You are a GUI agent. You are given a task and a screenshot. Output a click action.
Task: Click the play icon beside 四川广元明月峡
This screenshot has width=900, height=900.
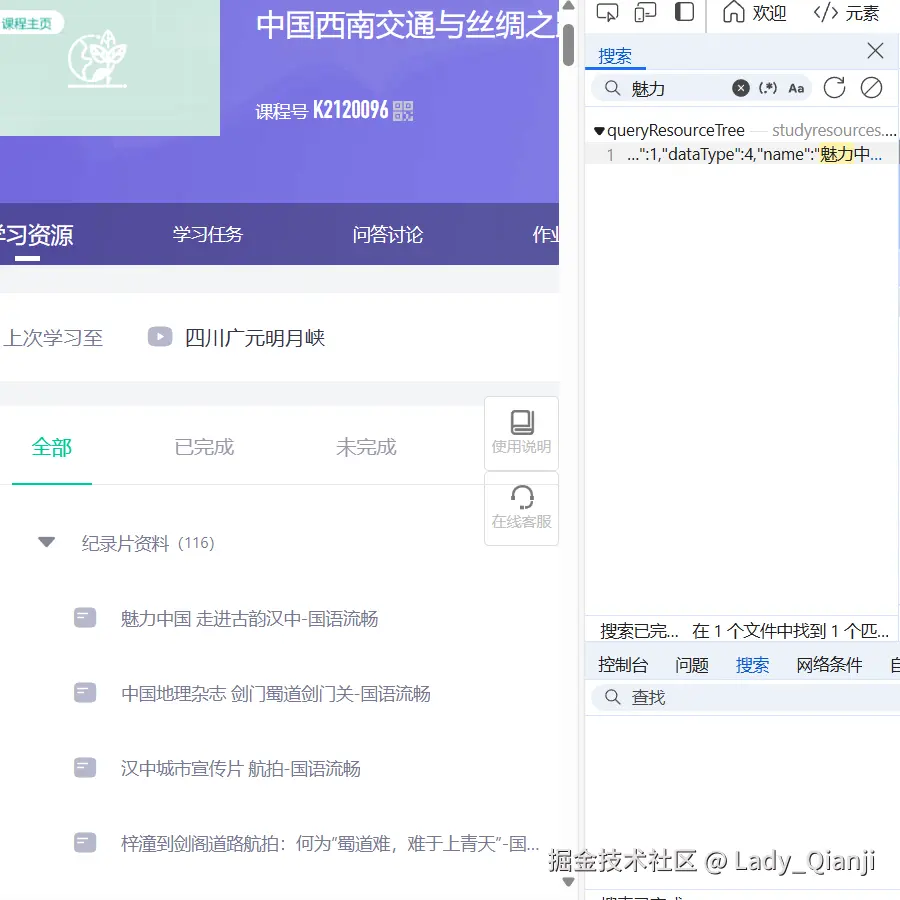pos(160,336)
